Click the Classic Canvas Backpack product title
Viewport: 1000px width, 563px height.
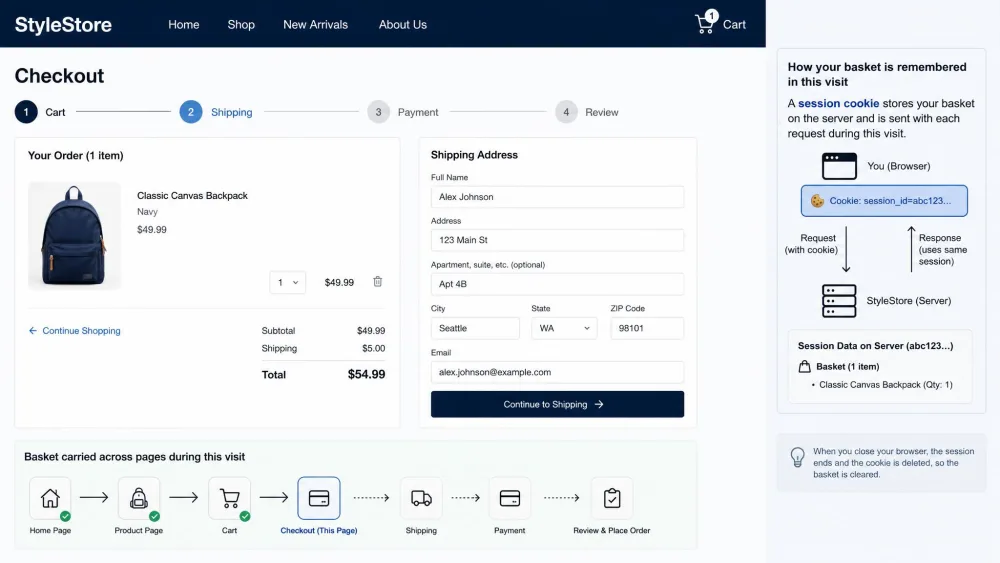tap(192, 196)
